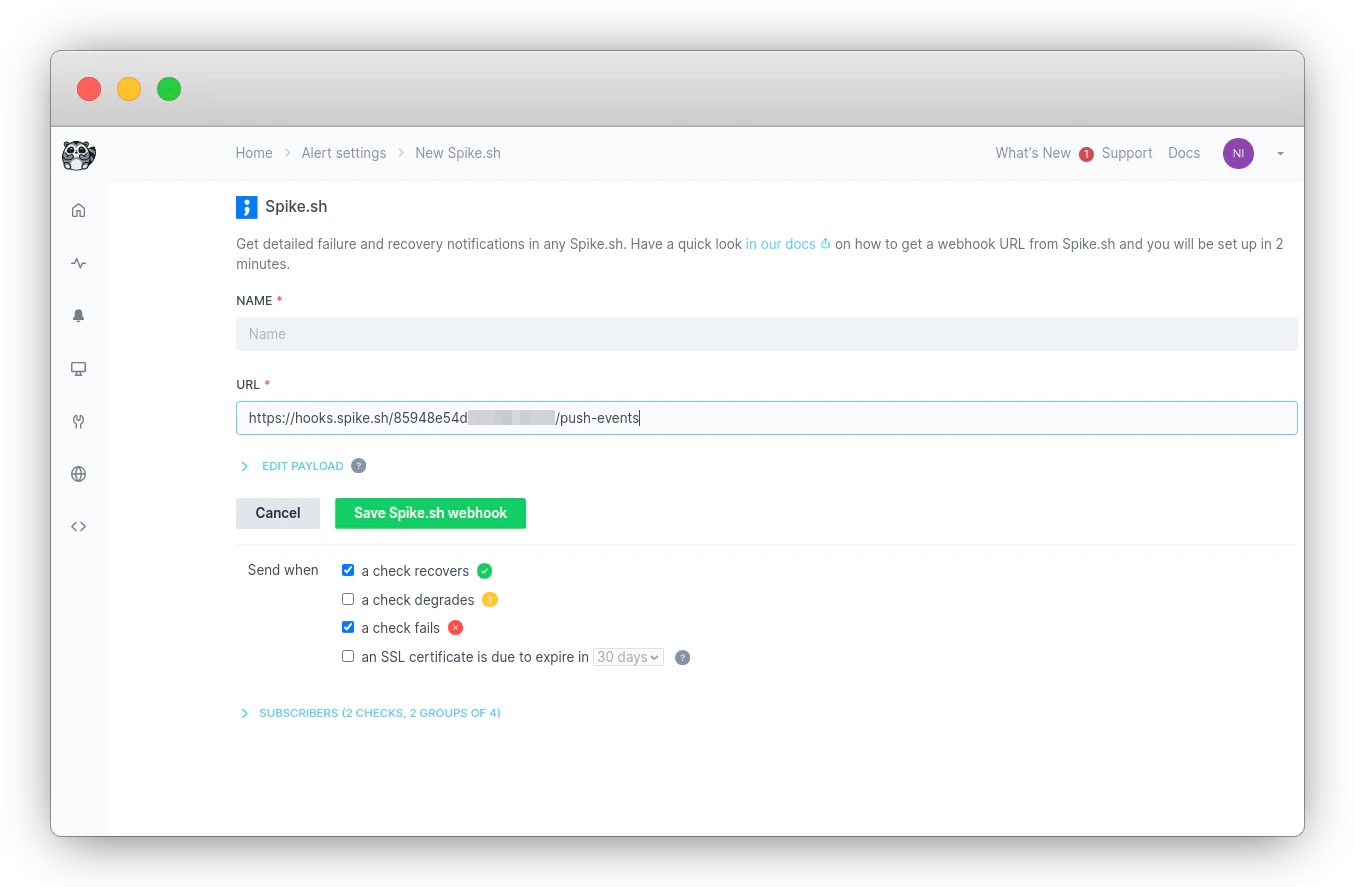Open the monitor display icon in sidebar
The image size is (1355, 887).
tap(79, 369)
